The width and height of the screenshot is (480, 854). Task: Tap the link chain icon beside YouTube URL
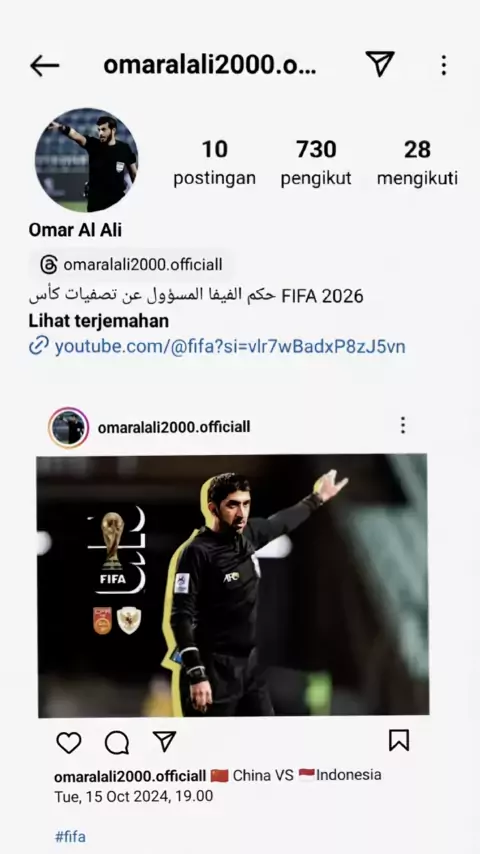pyautogui.click(x=39, y=345)
